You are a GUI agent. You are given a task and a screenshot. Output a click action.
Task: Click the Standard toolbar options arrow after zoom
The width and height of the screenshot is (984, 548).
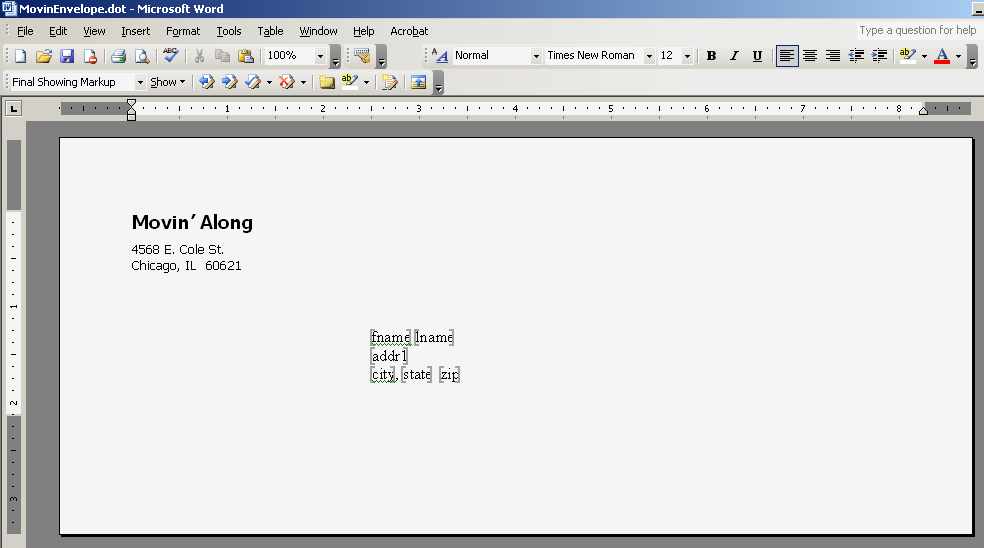(335, 57)
